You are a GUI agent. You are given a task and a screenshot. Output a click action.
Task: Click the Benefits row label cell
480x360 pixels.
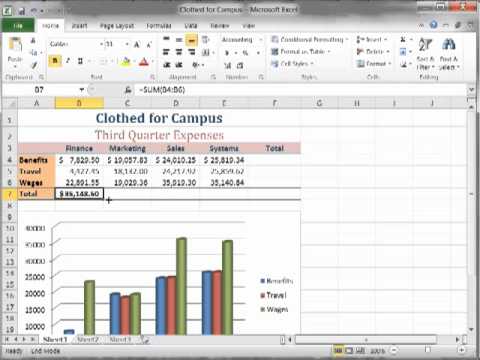coord(36,160)
